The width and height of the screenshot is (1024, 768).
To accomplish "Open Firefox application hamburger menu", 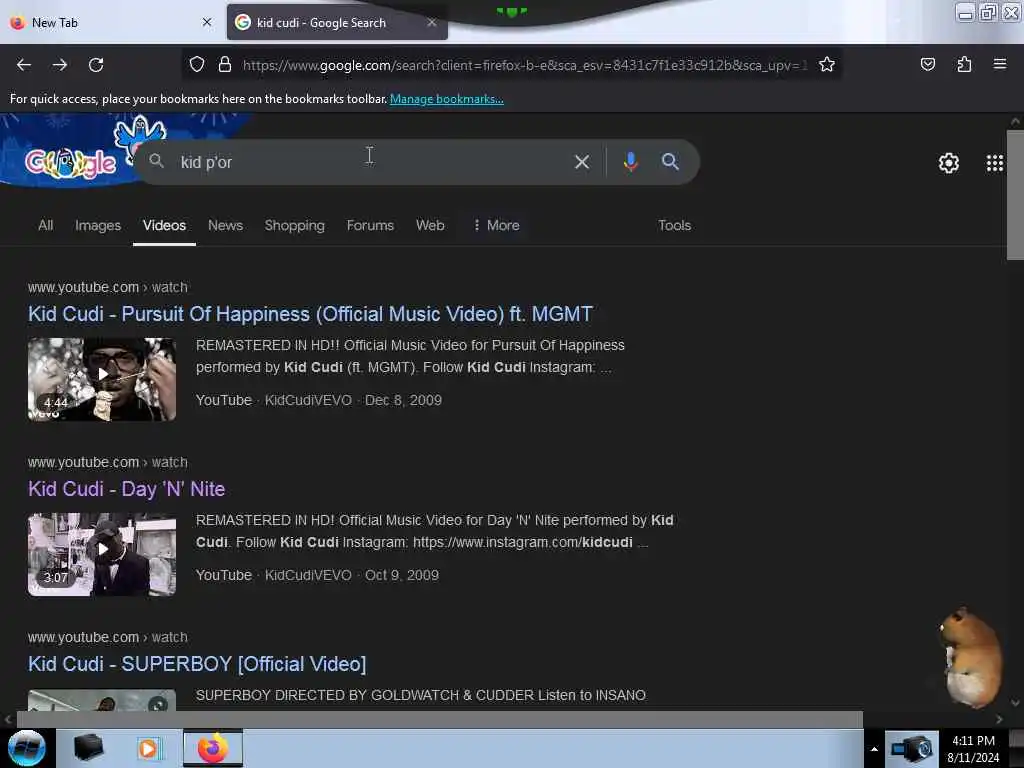I will pyautogui.click(x=1000, y=64).
